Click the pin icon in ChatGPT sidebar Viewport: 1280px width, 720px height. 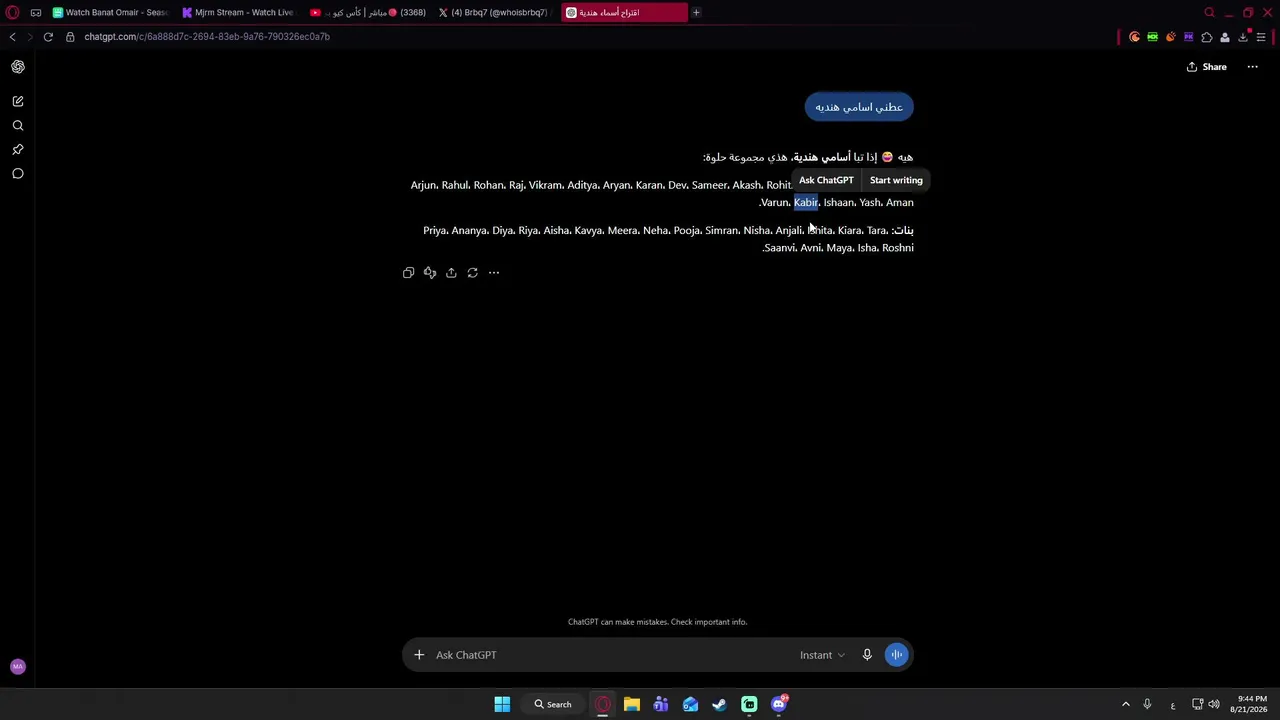tap(18, 150)
